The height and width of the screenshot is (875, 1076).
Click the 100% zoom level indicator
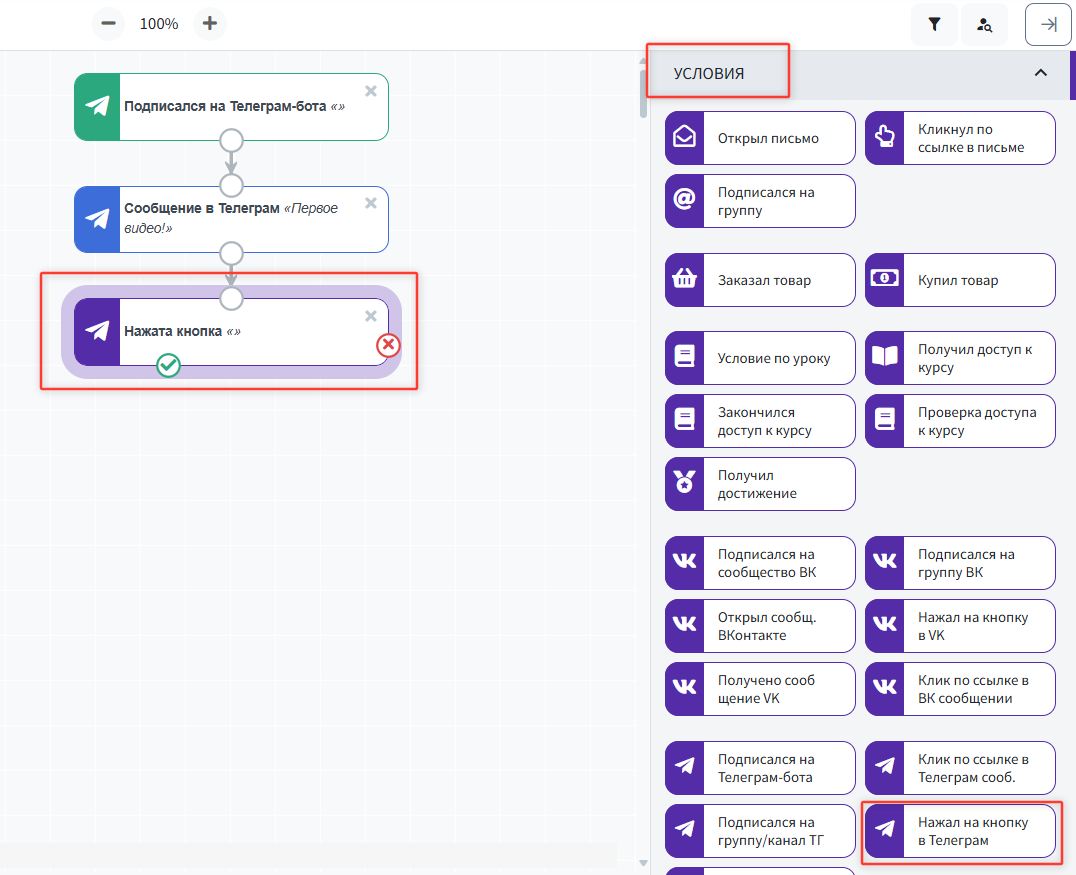(159, 24)
